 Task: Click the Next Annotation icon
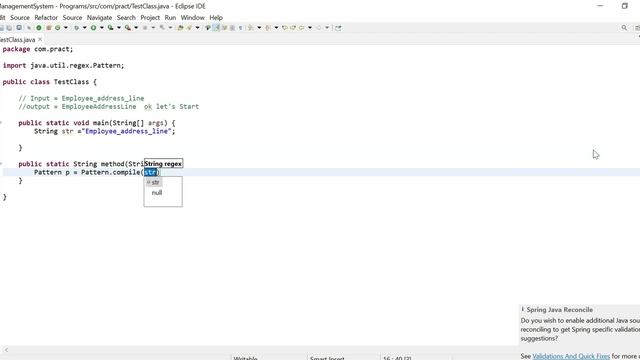click(251, 28)
